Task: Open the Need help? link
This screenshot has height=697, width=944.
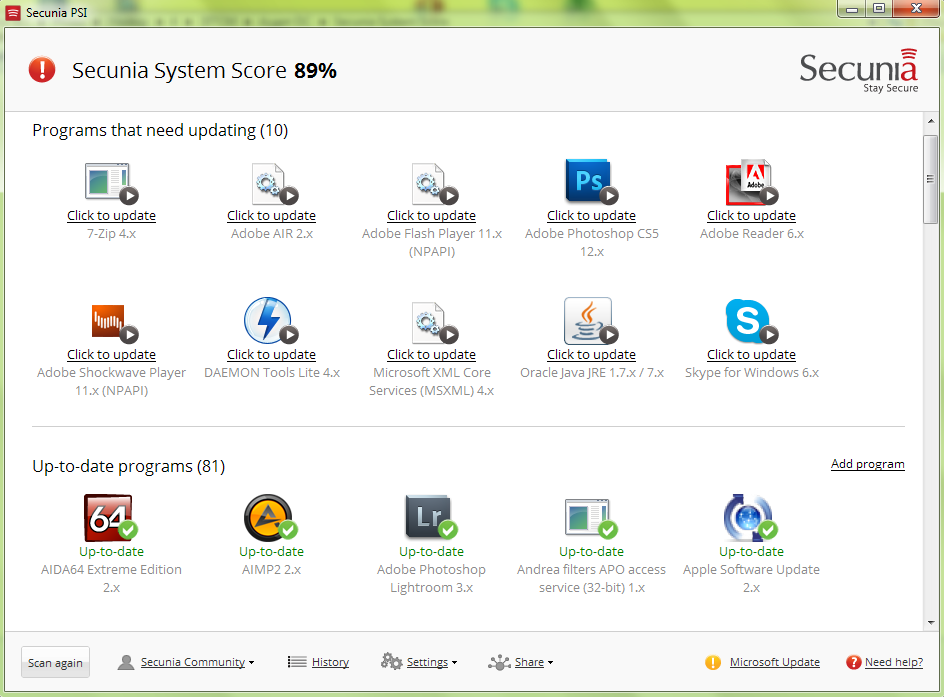Action: pyautogui.click(x=894, y=662)
